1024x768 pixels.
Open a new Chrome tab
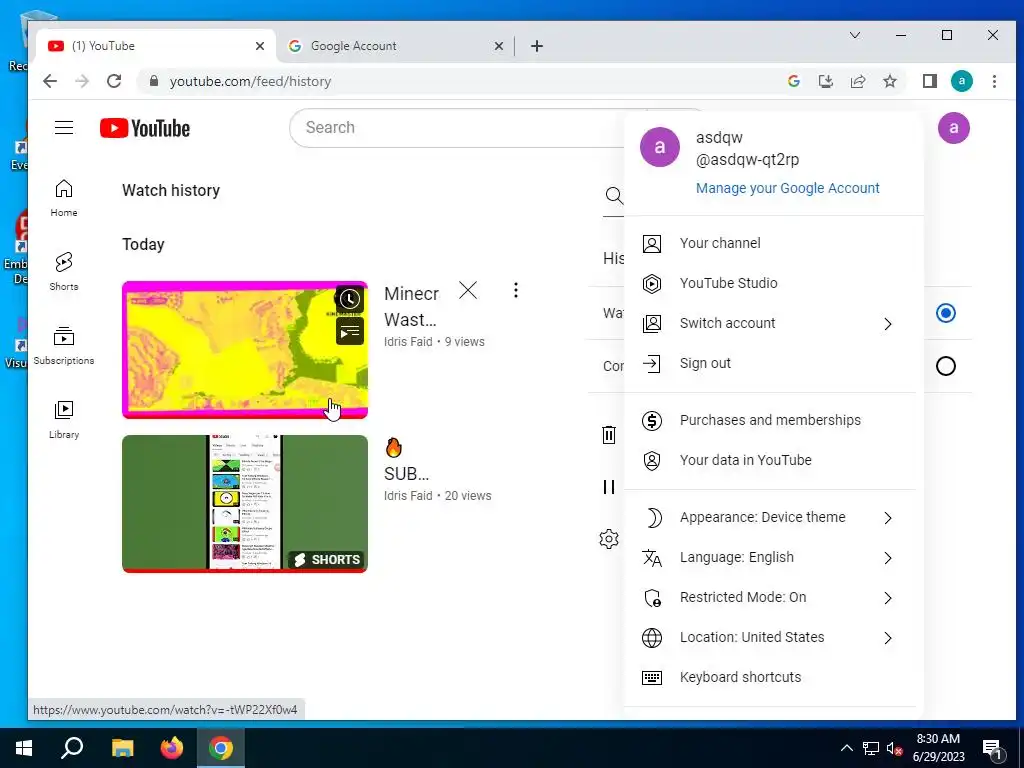tap(537, 46)
